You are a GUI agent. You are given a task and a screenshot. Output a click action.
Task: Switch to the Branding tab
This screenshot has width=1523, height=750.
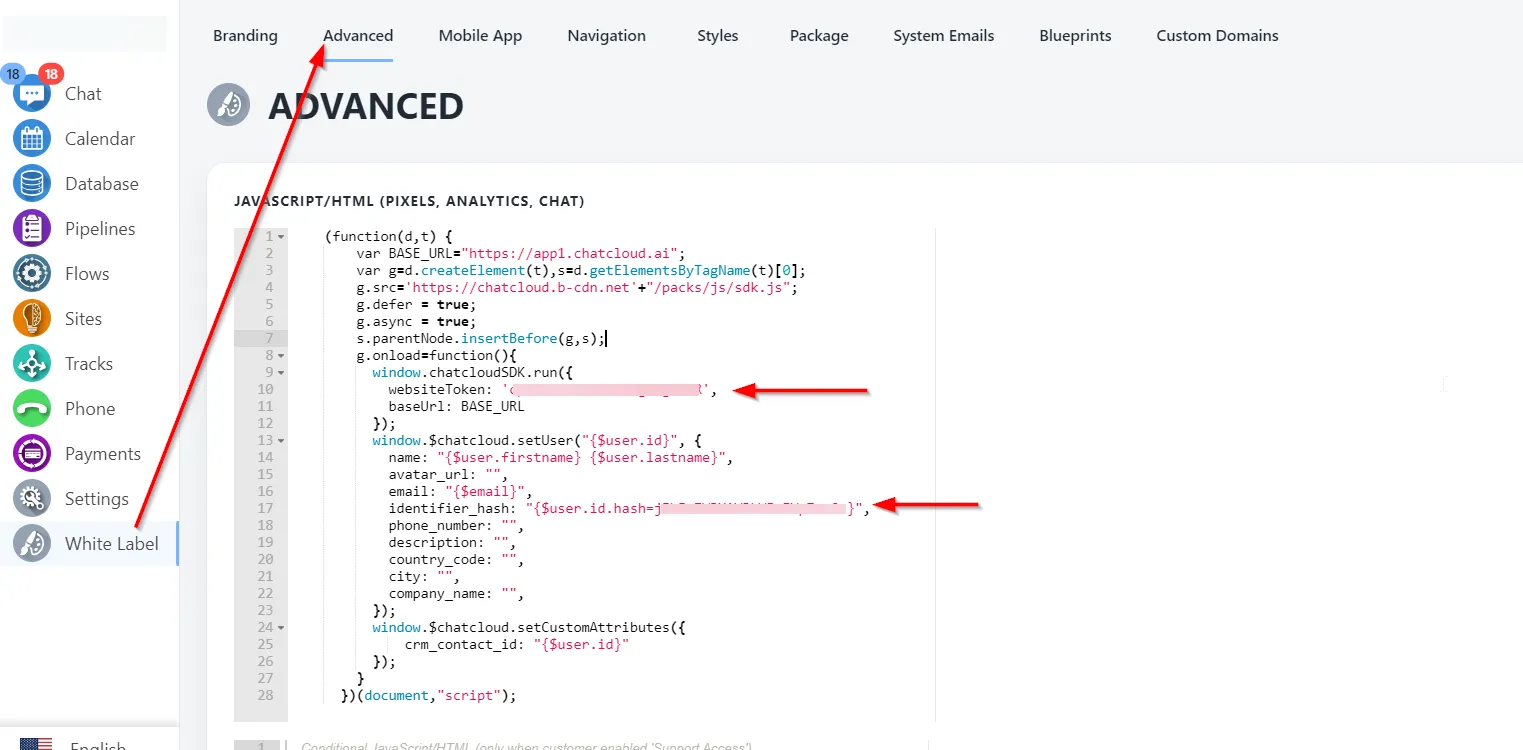[x=245, y=35]
